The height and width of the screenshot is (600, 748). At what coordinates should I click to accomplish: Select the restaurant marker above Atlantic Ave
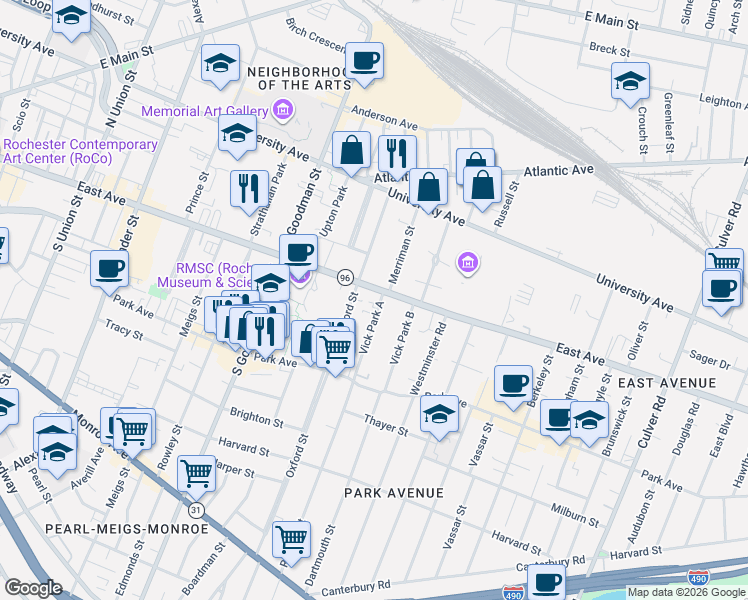[x=397, y=154]
